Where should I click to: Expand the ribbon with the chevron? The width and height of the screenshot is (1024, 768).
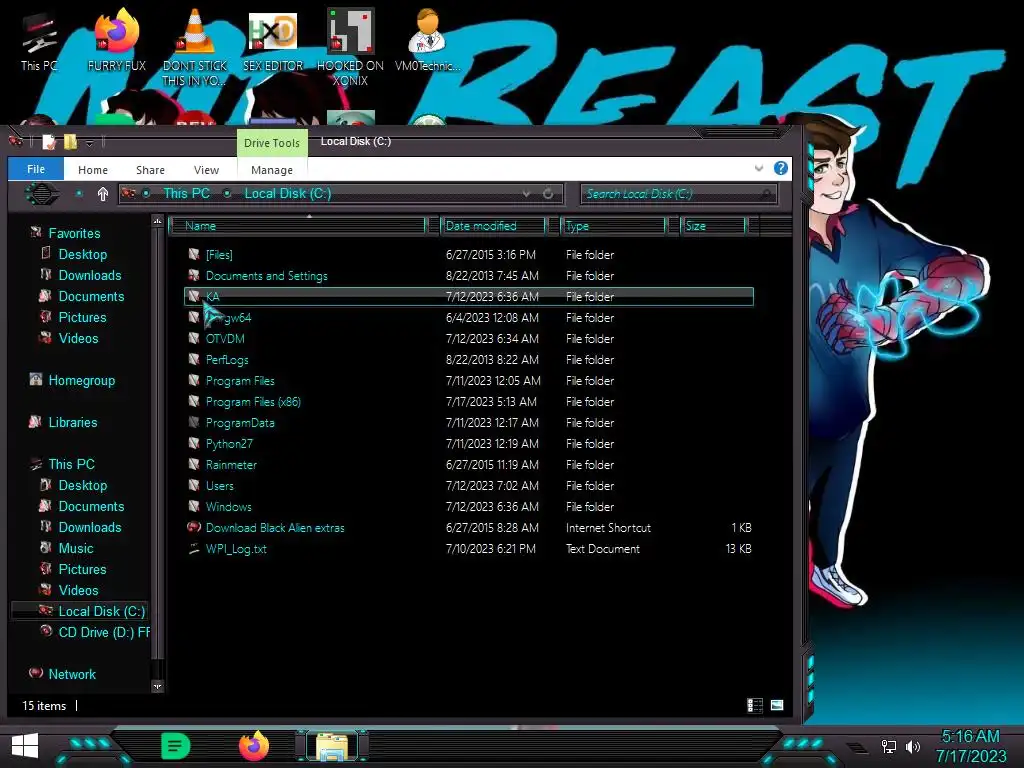click(759, 168)
